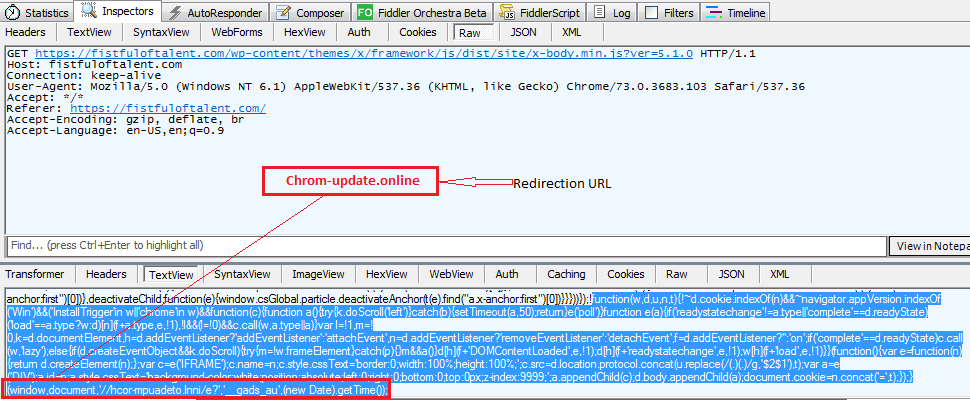
Task: Open the Log tab
Action: pos(612,12)
